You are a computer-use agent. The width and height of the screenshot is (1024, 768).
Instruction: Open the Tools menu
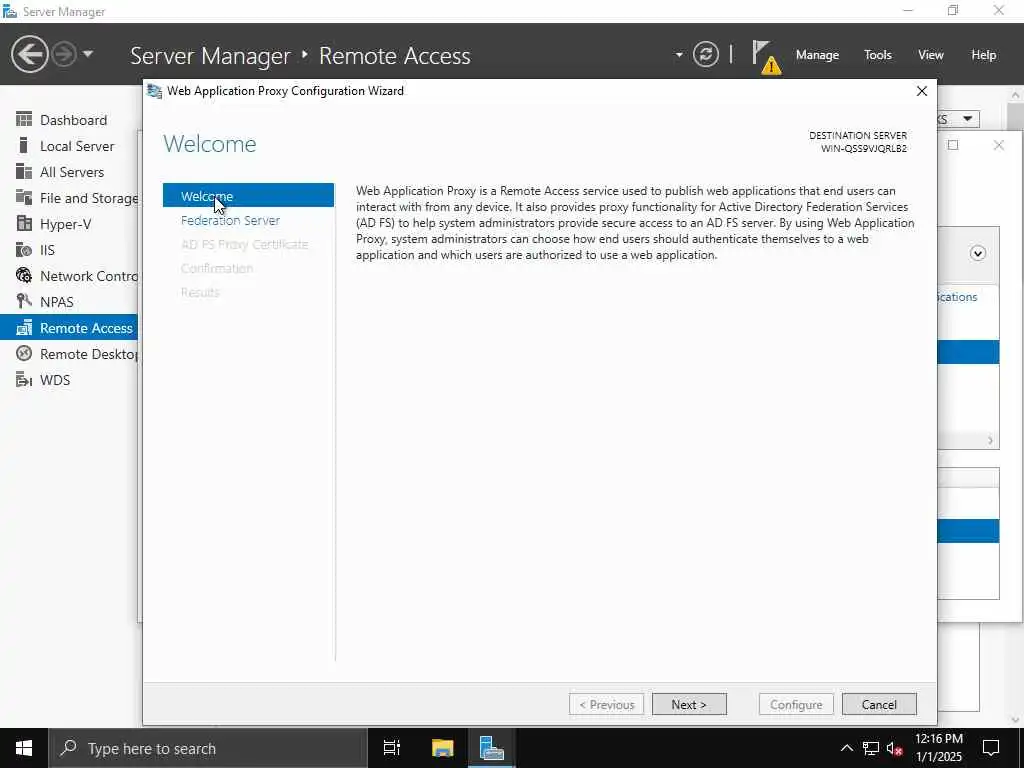[x=877, y=55]
